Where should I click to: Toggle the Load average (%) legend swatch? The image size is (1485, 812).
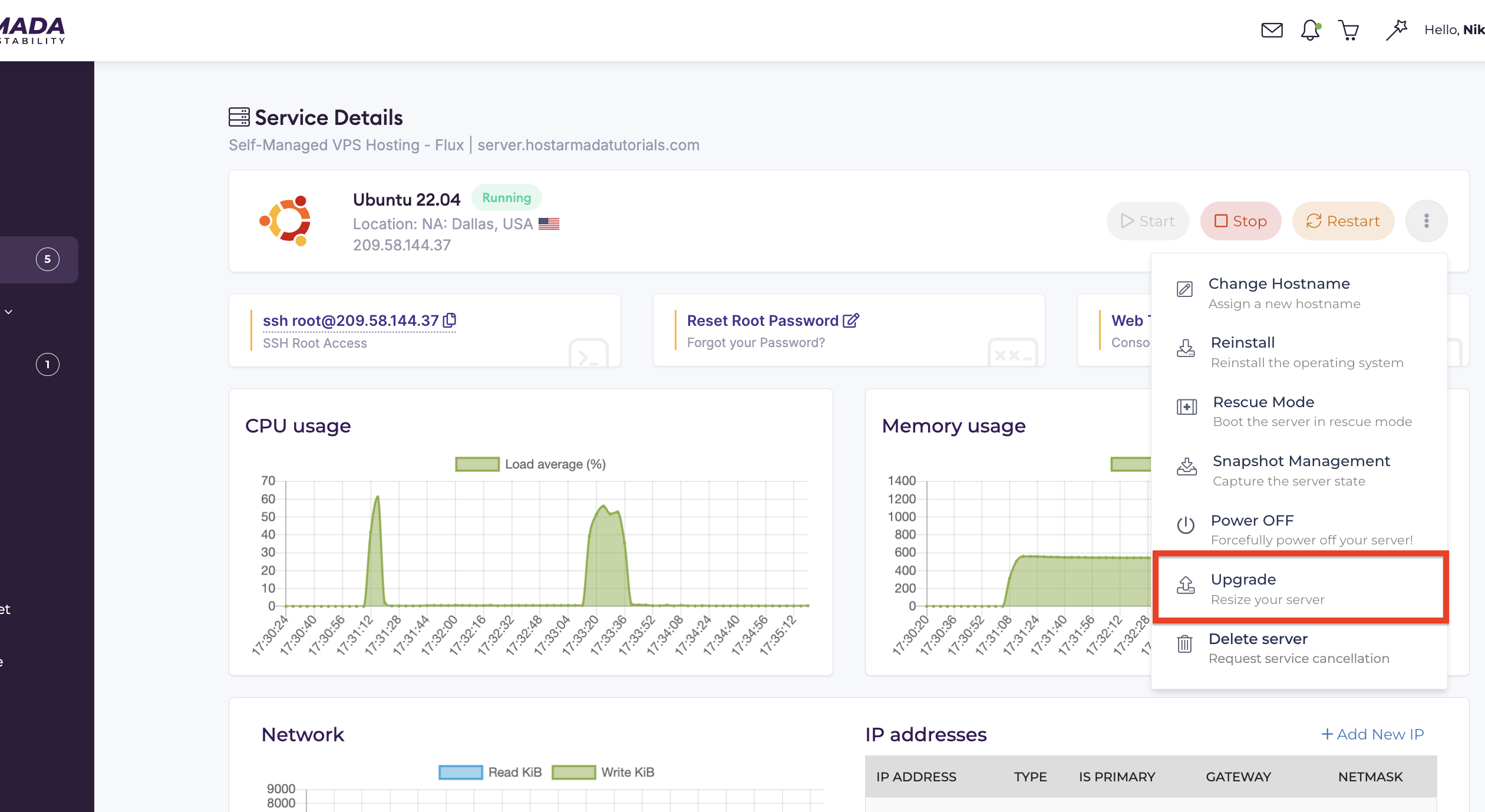[477, 464]
